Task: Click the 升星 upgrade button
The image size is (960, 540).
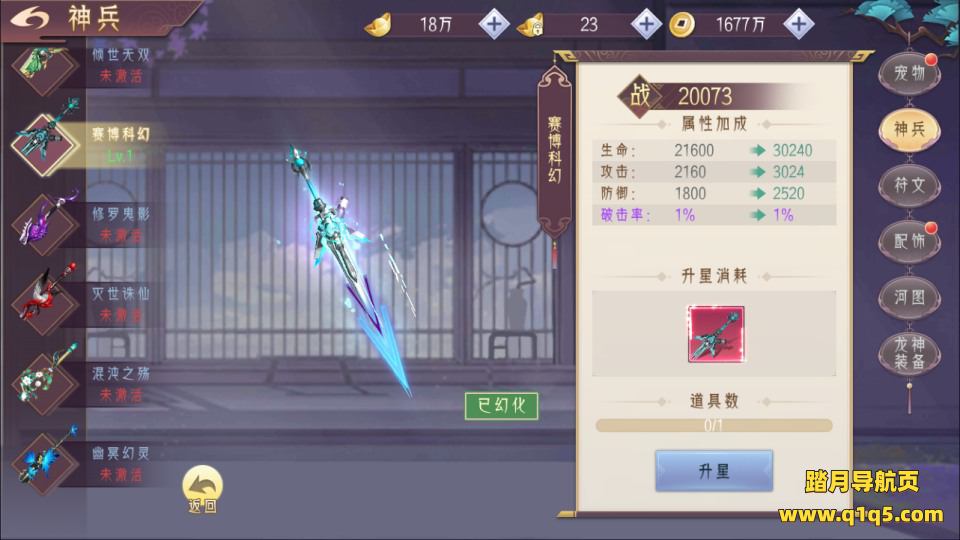Action: (714, 471)
